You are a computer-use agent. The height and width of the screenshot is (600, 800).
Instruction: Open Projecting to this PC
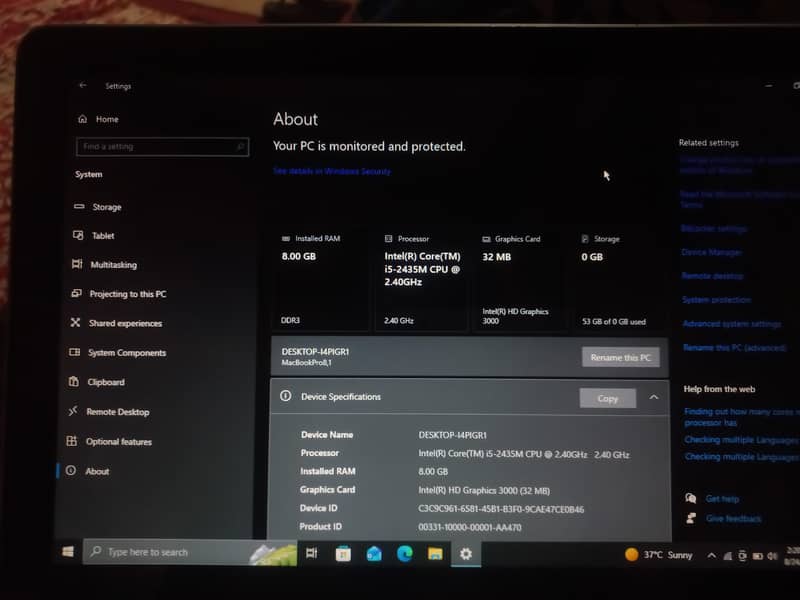point(128,294)
